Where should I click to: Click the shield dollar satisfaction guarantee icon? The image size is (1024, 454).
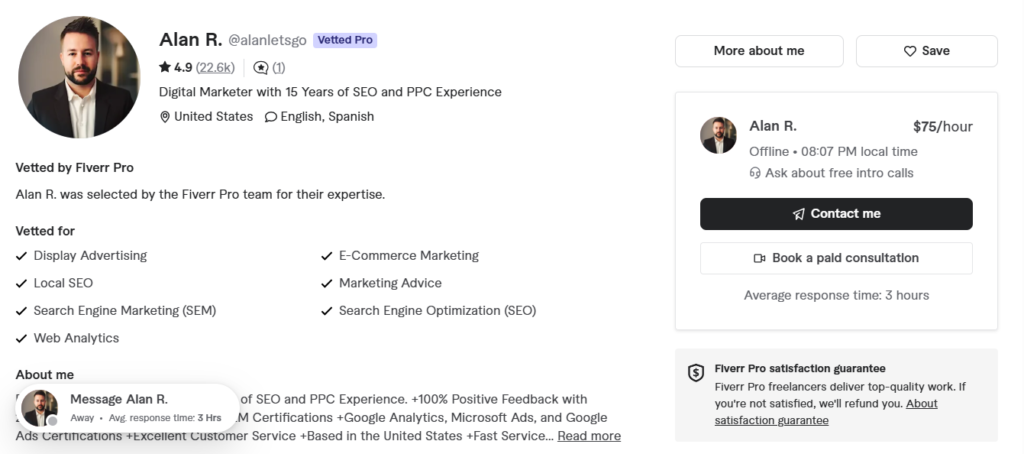(696, 373)
